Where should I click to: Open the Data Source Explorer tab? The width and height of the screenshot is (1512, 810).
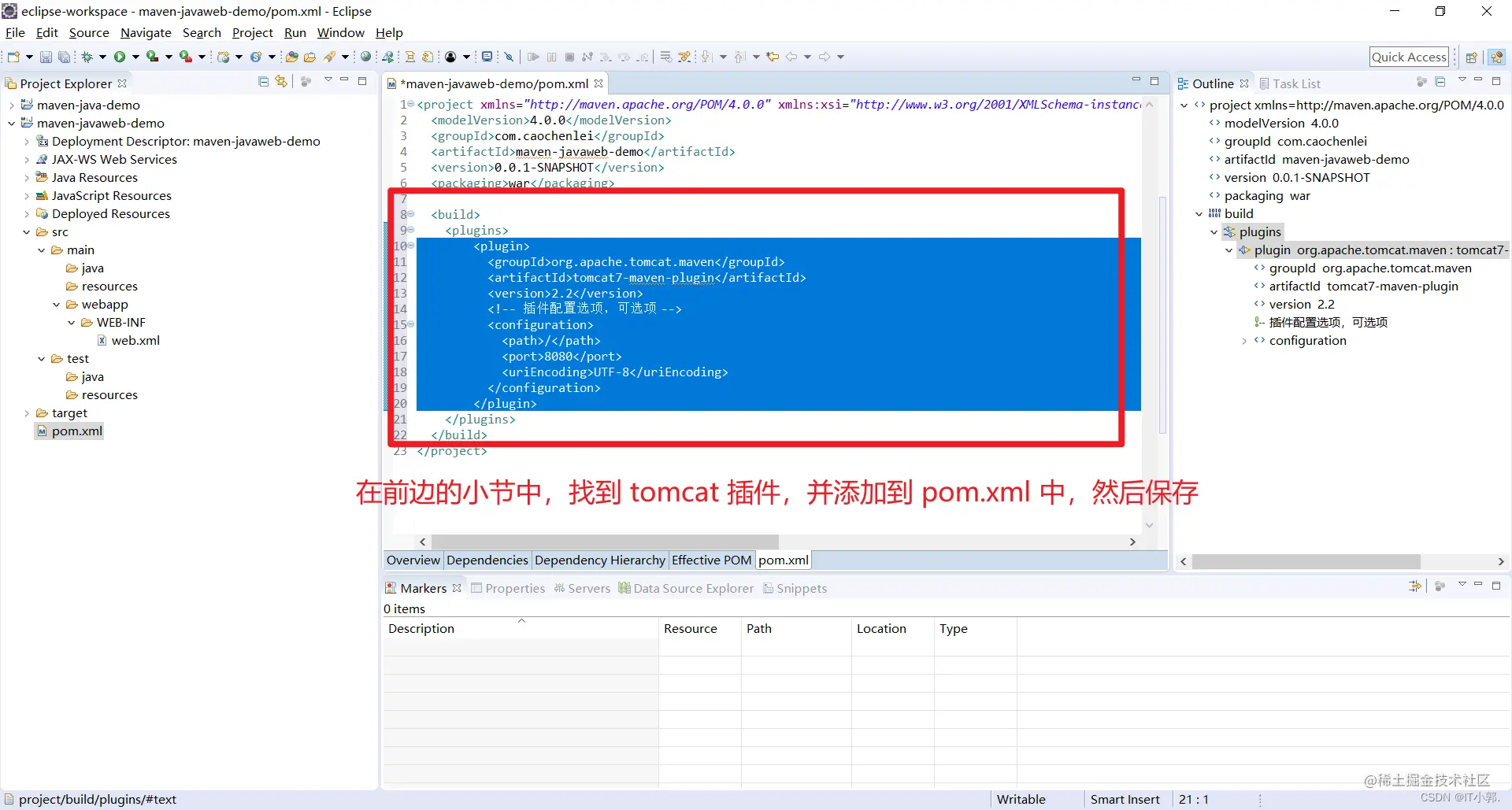pos(685,588)
